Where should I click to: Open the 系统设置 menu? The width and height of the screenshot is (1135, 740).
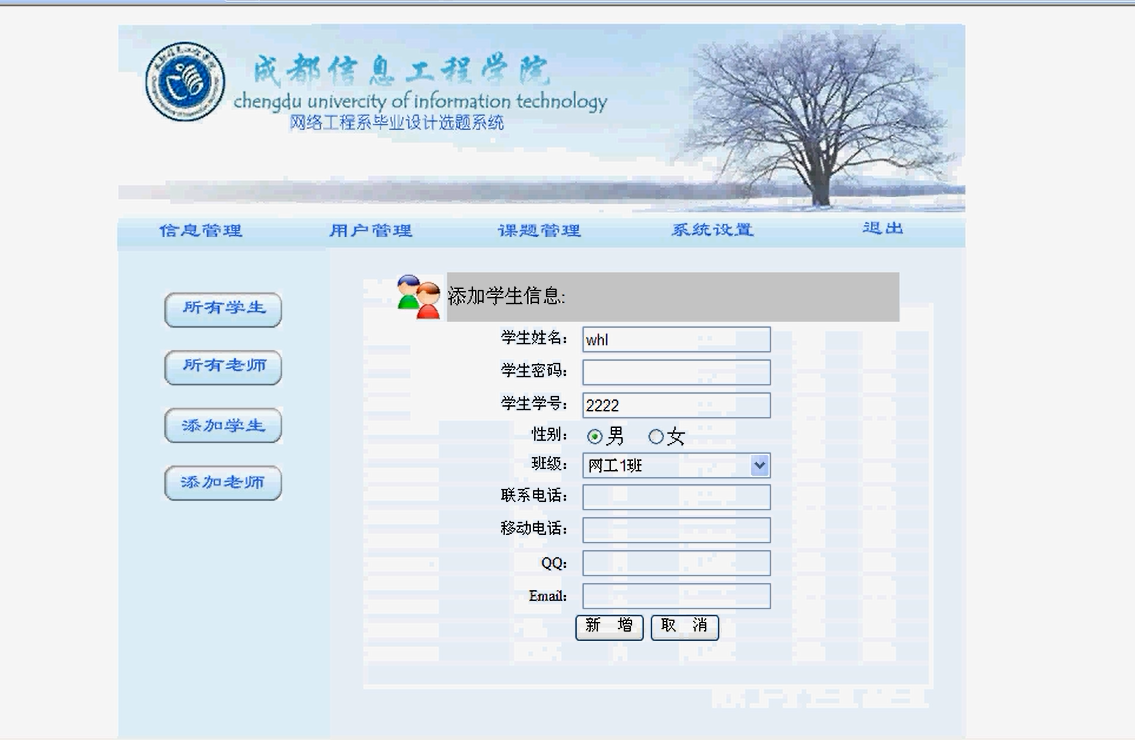tap(712, 230)
